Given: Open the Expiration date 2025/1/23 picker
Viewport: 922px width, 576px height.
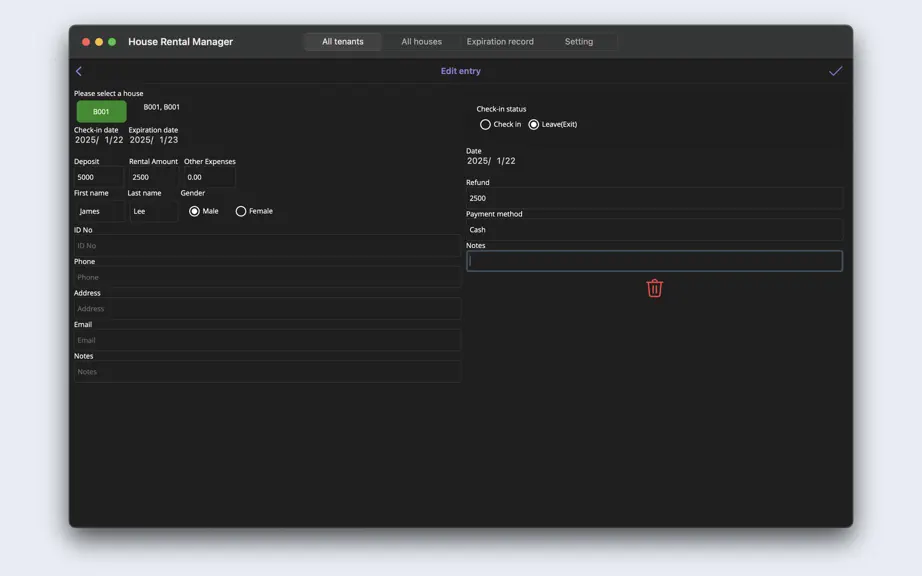Looking at the screenshot, I should pos(153,140).
